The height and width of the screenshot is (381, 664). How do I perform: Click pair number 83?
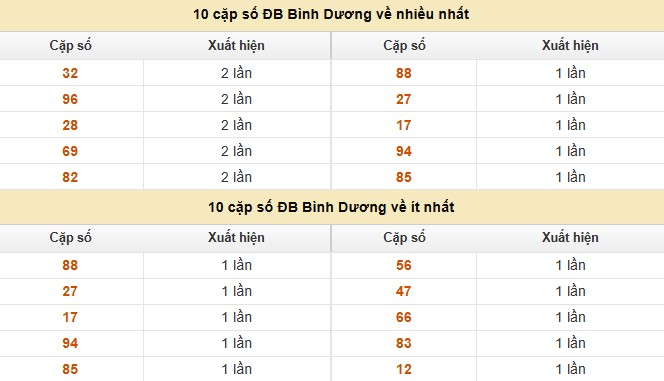(x=404, y=343)
